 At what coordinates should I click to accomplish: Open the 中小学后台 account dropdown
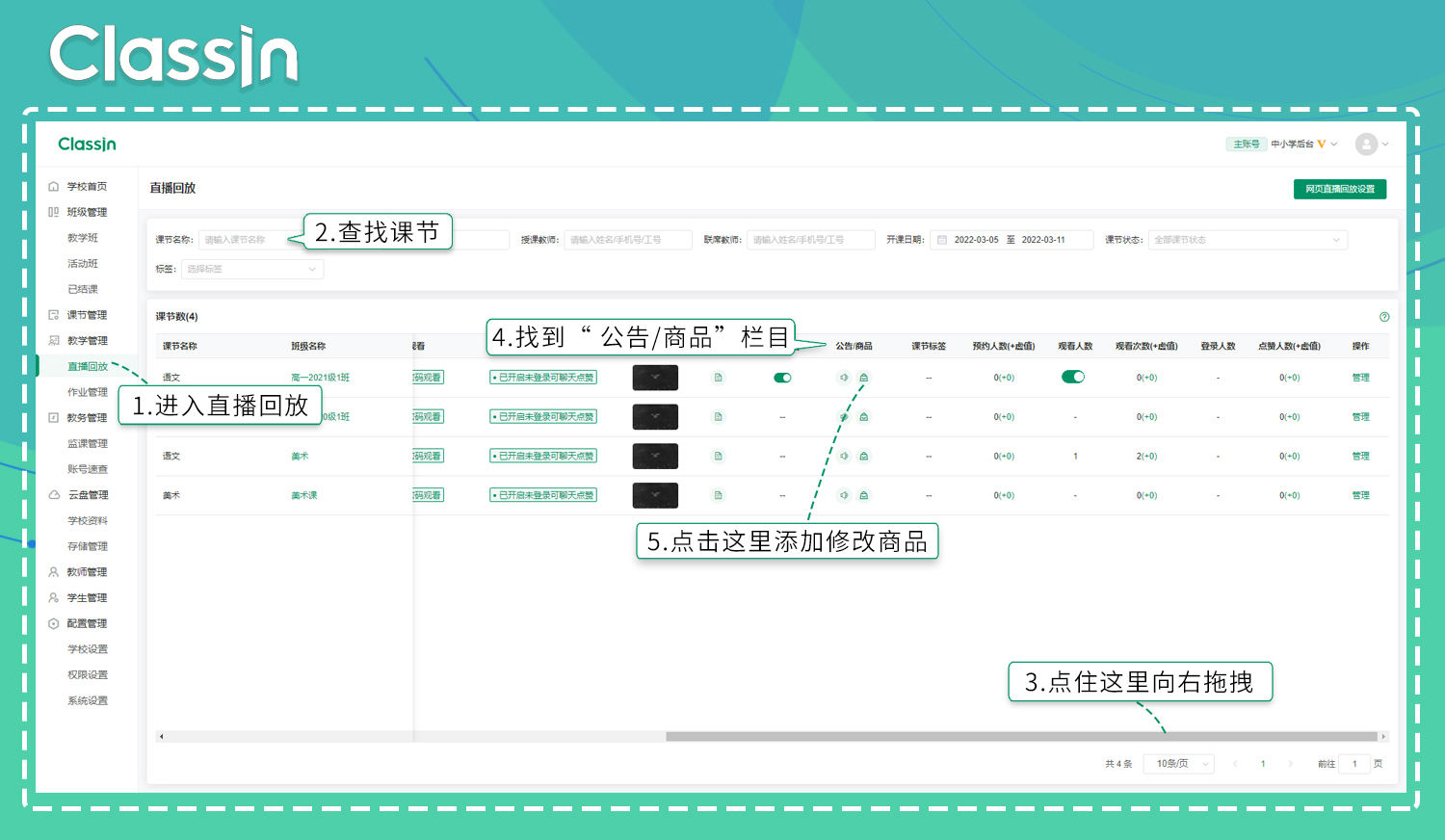point(1303,144)
